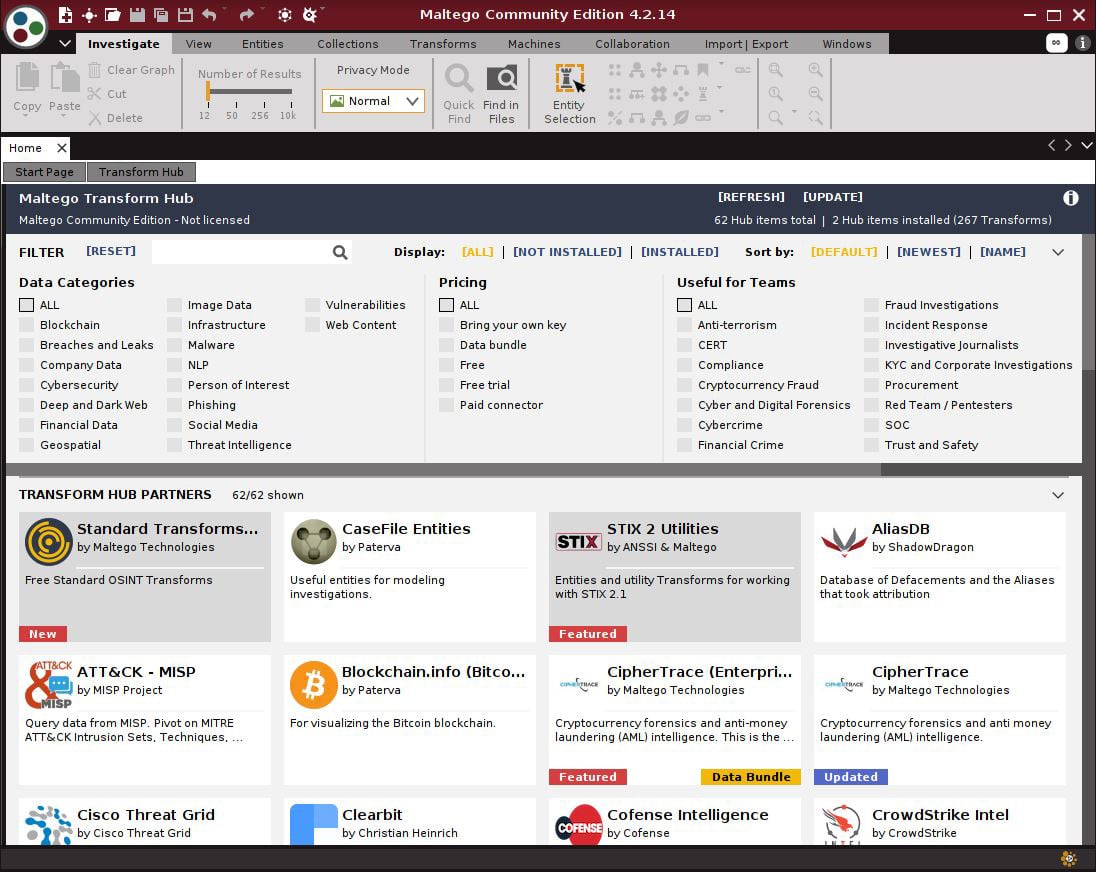Click the Clear Graph trash icon
This screenshot has width=1096, height=872.
click(94, 70)
